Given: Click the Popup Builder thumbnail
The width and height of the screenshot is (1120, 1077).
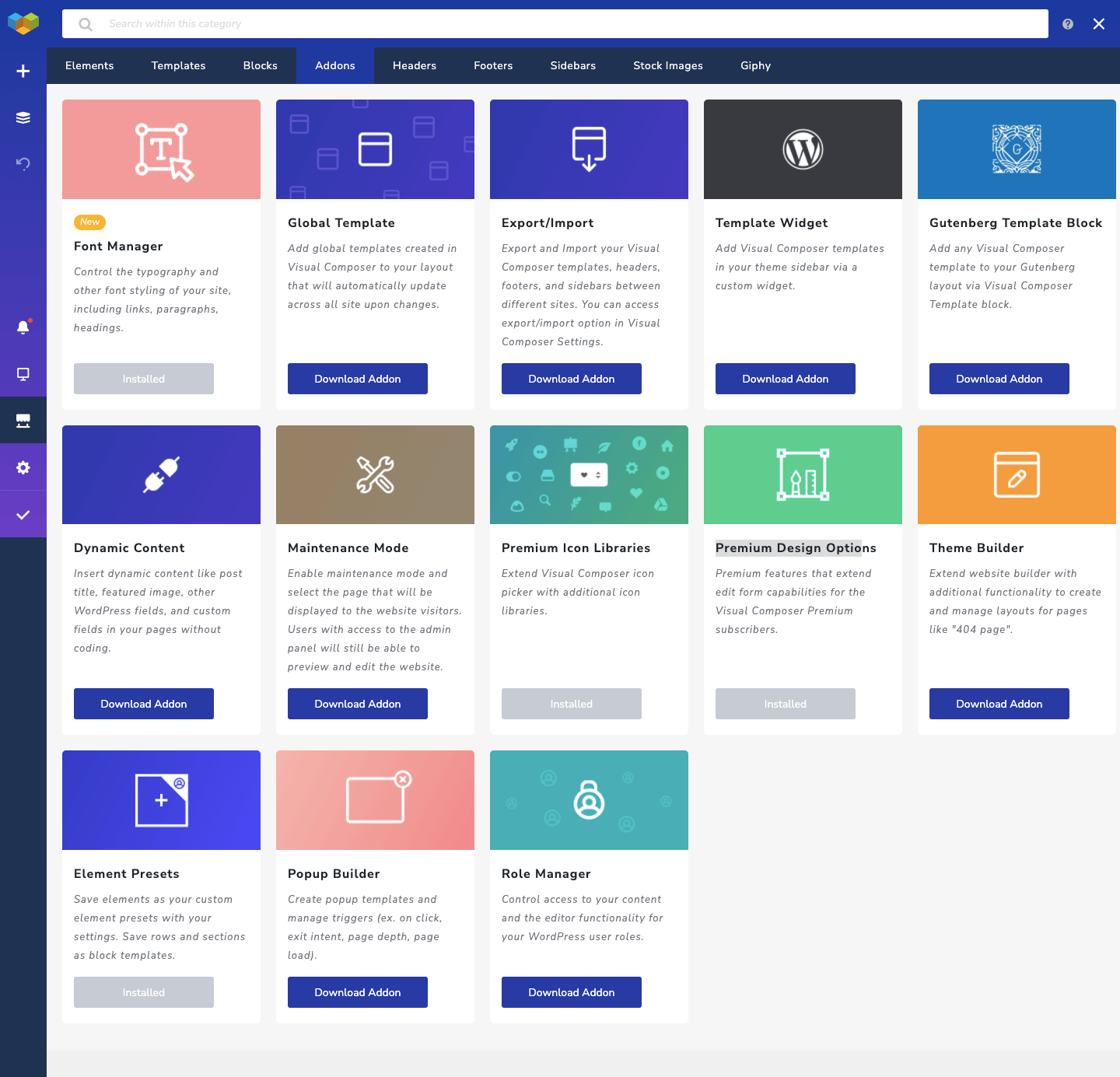Looking at the screenshot, I should pos(375,800).
